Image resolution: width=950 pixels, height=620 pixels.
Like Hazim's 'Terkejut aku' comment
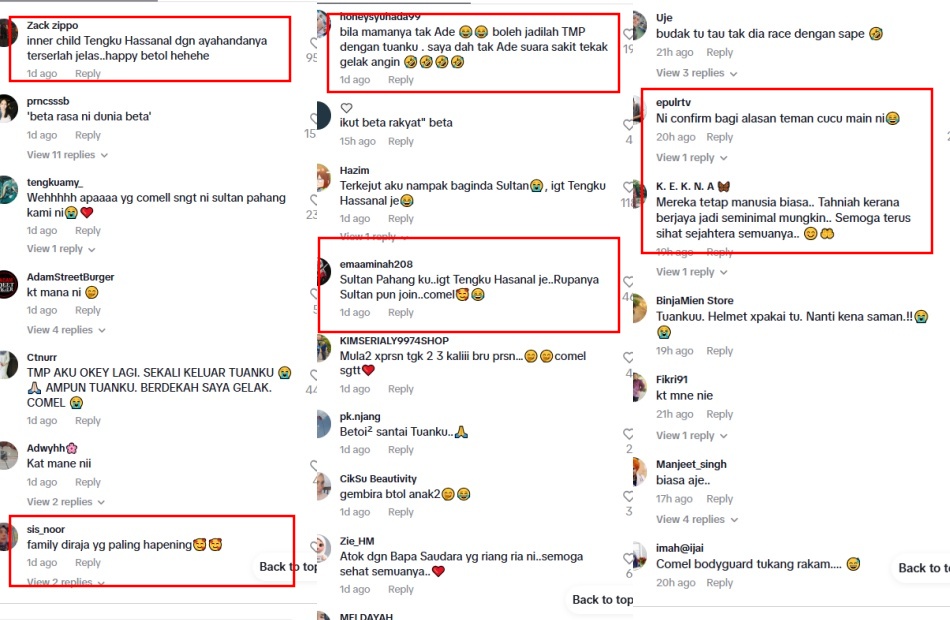(x=628, y=188)
